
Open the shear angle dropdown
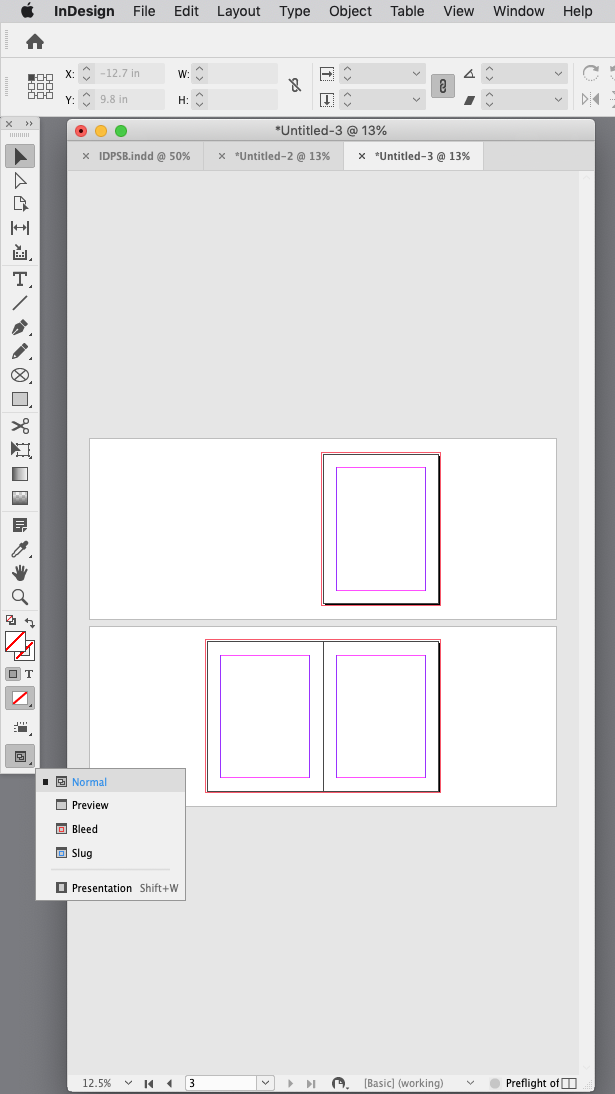558,100
